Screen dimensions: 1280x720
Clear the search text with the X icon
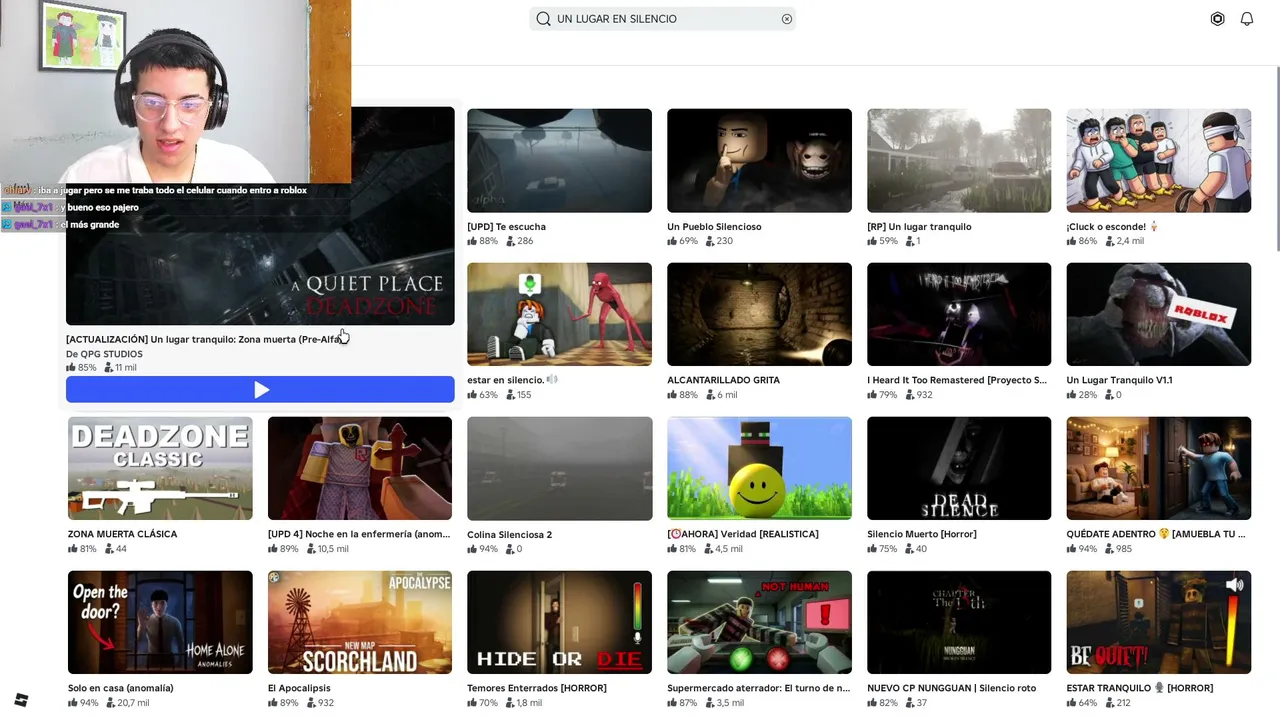coord(787,19)
